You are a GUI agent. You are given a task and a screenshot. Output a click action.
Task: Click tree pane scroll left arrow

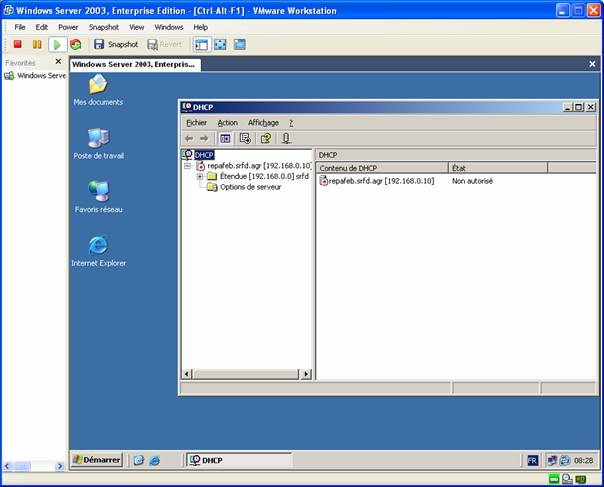(x=186, y=374)
